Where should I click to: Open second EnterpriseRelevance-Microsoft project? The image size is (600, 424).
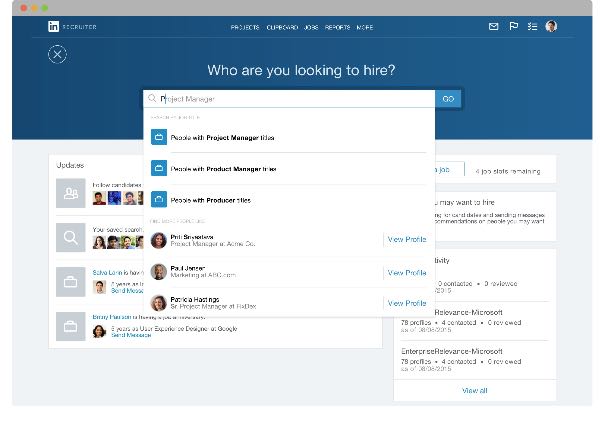pyautogui.click(x=452, y=351)
